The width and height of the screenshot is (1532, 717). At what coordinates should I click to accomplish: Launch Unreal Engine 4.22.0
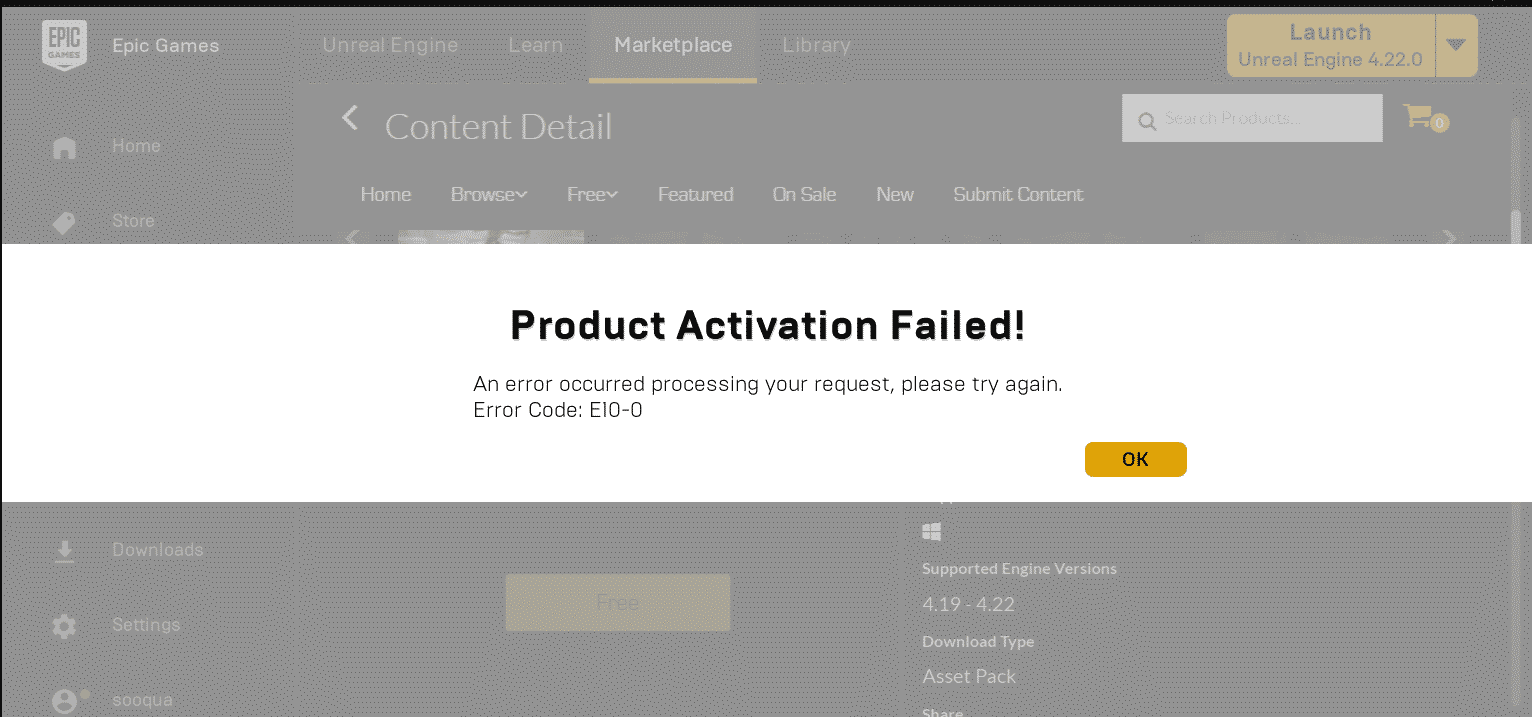1331,45
